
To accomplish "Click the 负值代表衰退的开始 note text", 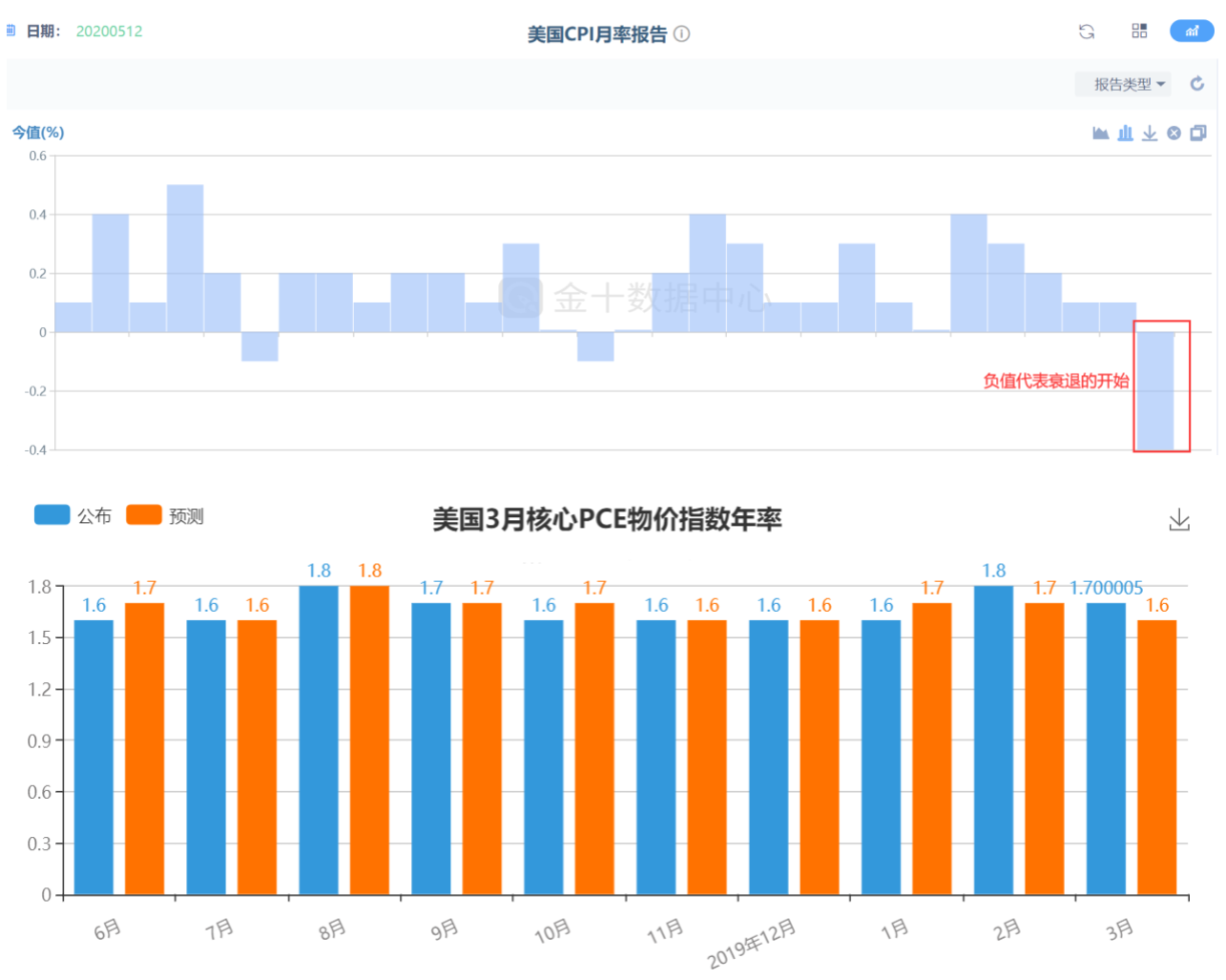I will [1056, 381].
